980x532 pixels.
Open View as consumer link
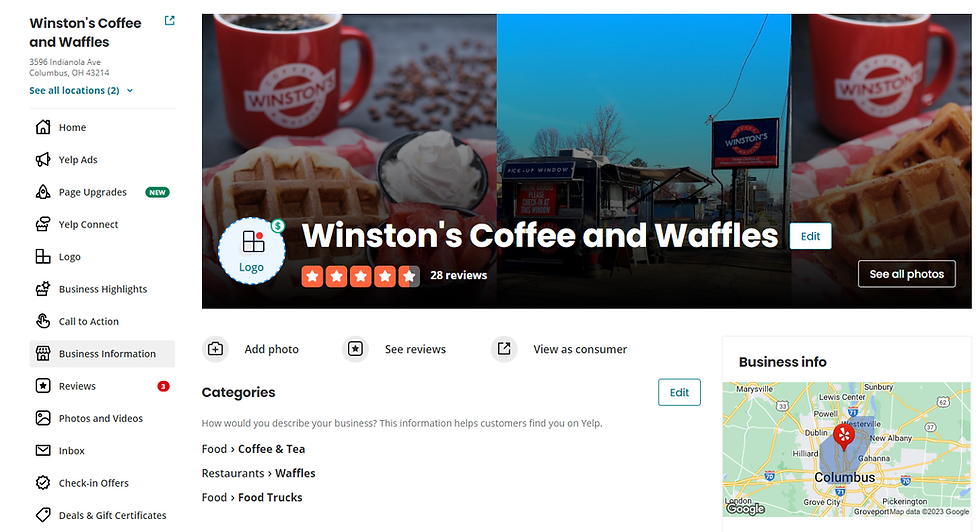[560, 349]
